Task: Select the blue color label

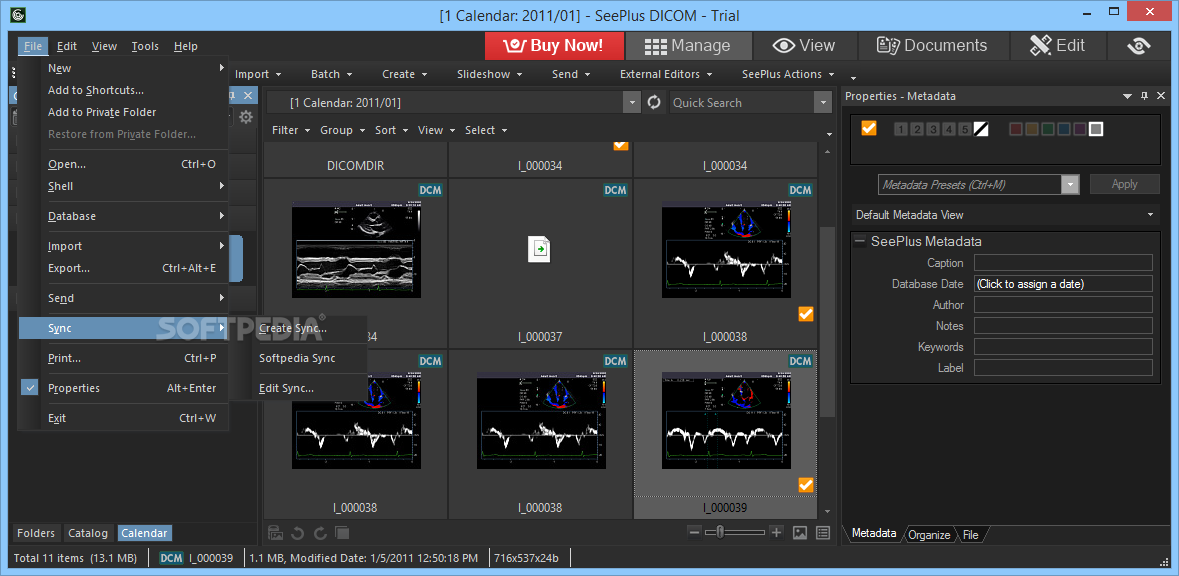Action: click(x=1064, y=129)
